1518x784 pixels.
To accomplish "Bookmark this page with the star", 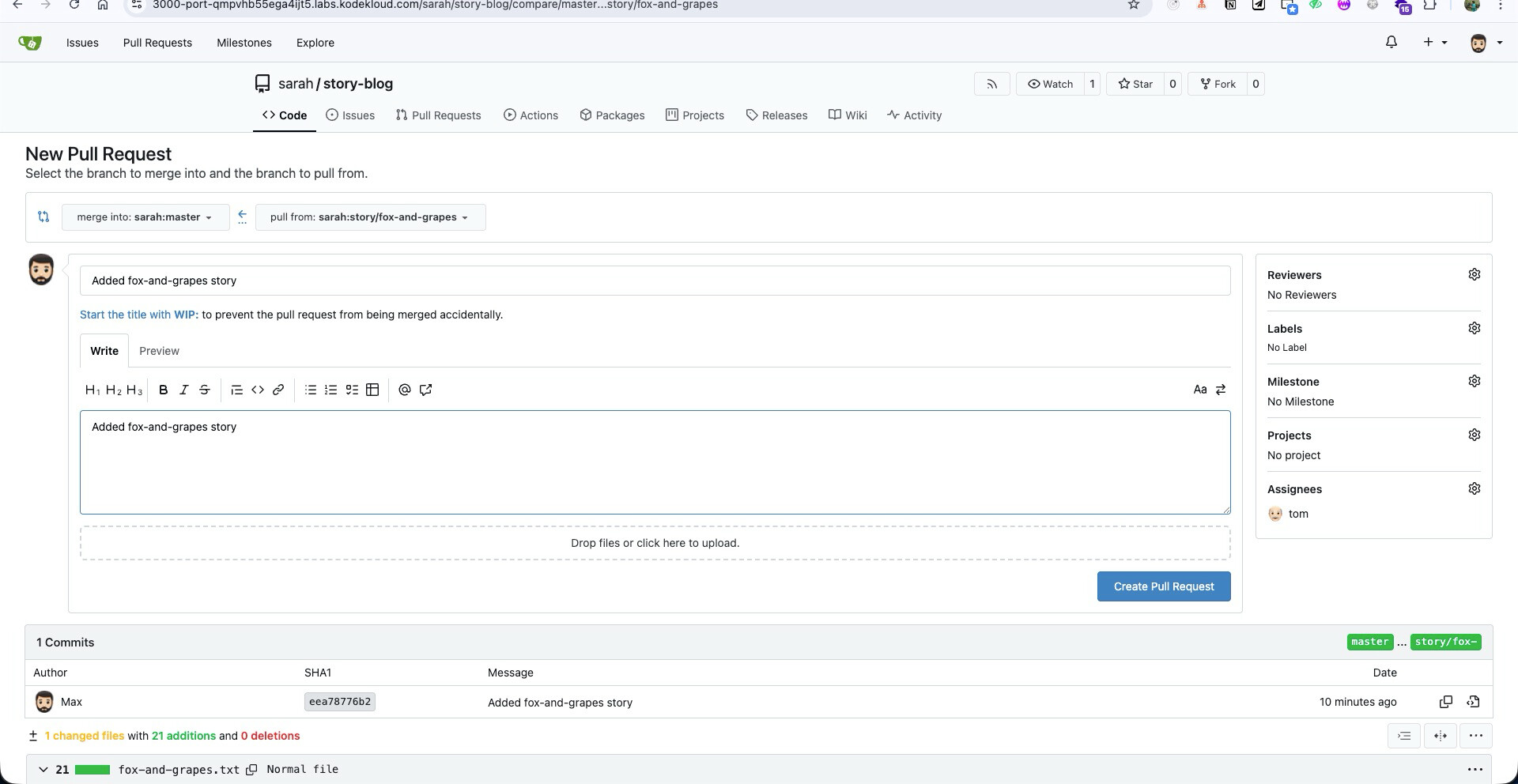I will click(1134, 5).
